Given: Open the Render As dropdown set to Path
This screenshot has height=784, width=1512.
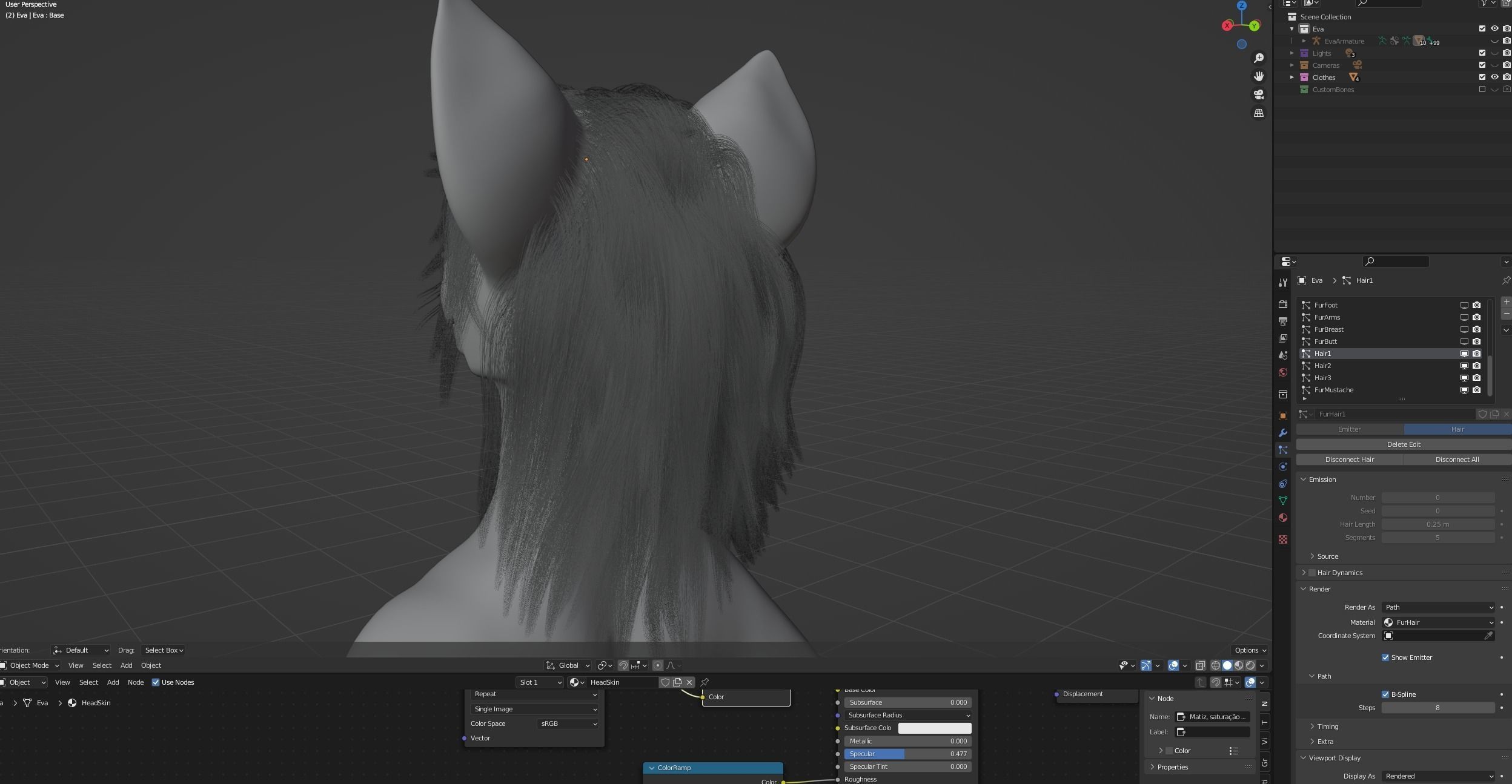Looking at the screenshot, I should (1438, 607).
